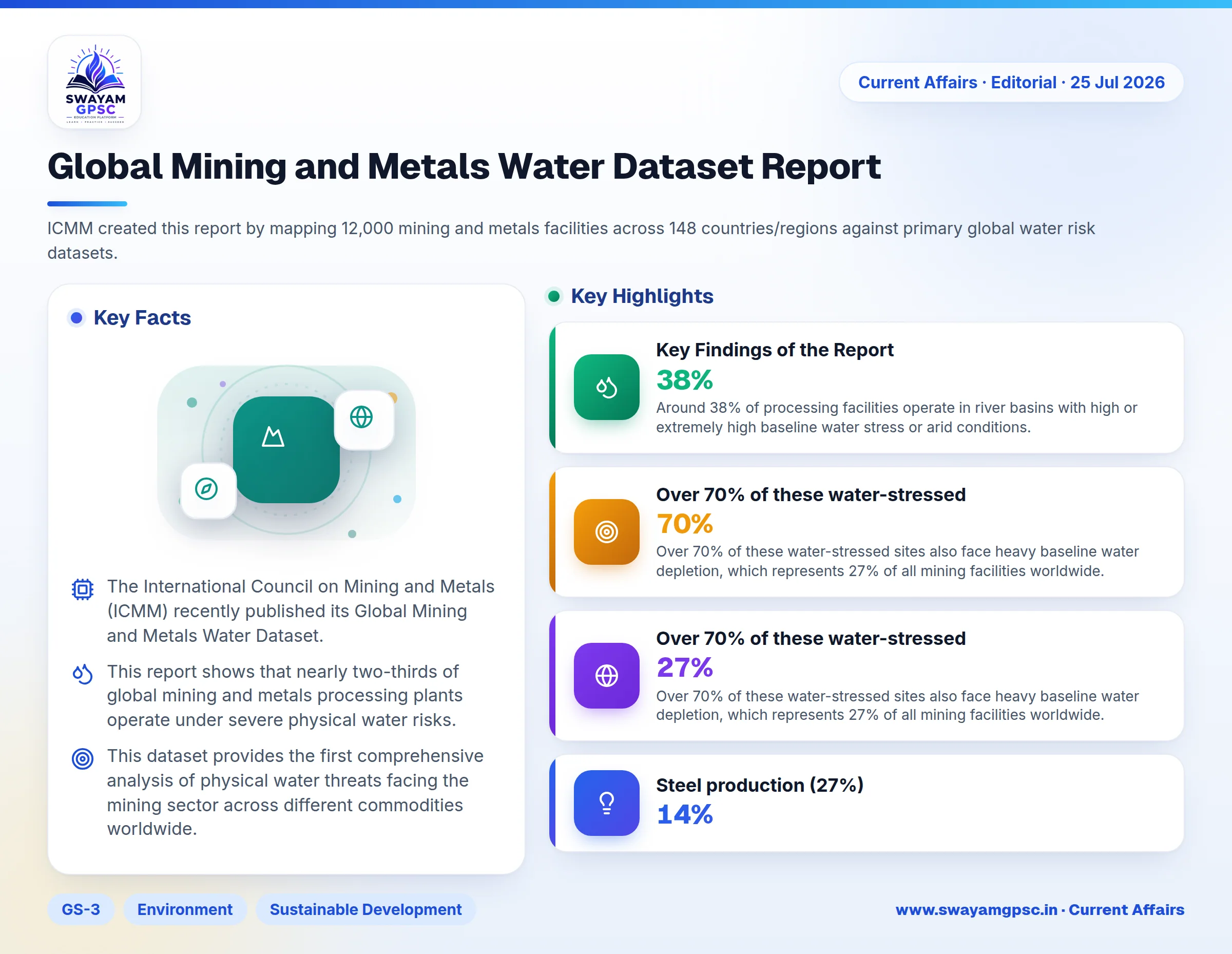Click the main report title heading
Screen dimensions: 1232x954
(x=464, y=166)
